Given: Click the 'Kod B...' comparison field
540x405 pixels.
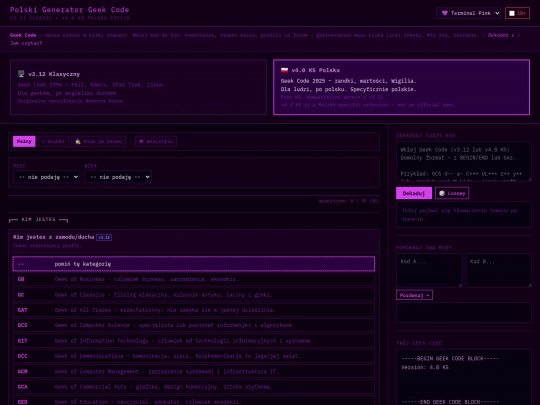Looking at the screenshot, I should (x=499, y=270).
